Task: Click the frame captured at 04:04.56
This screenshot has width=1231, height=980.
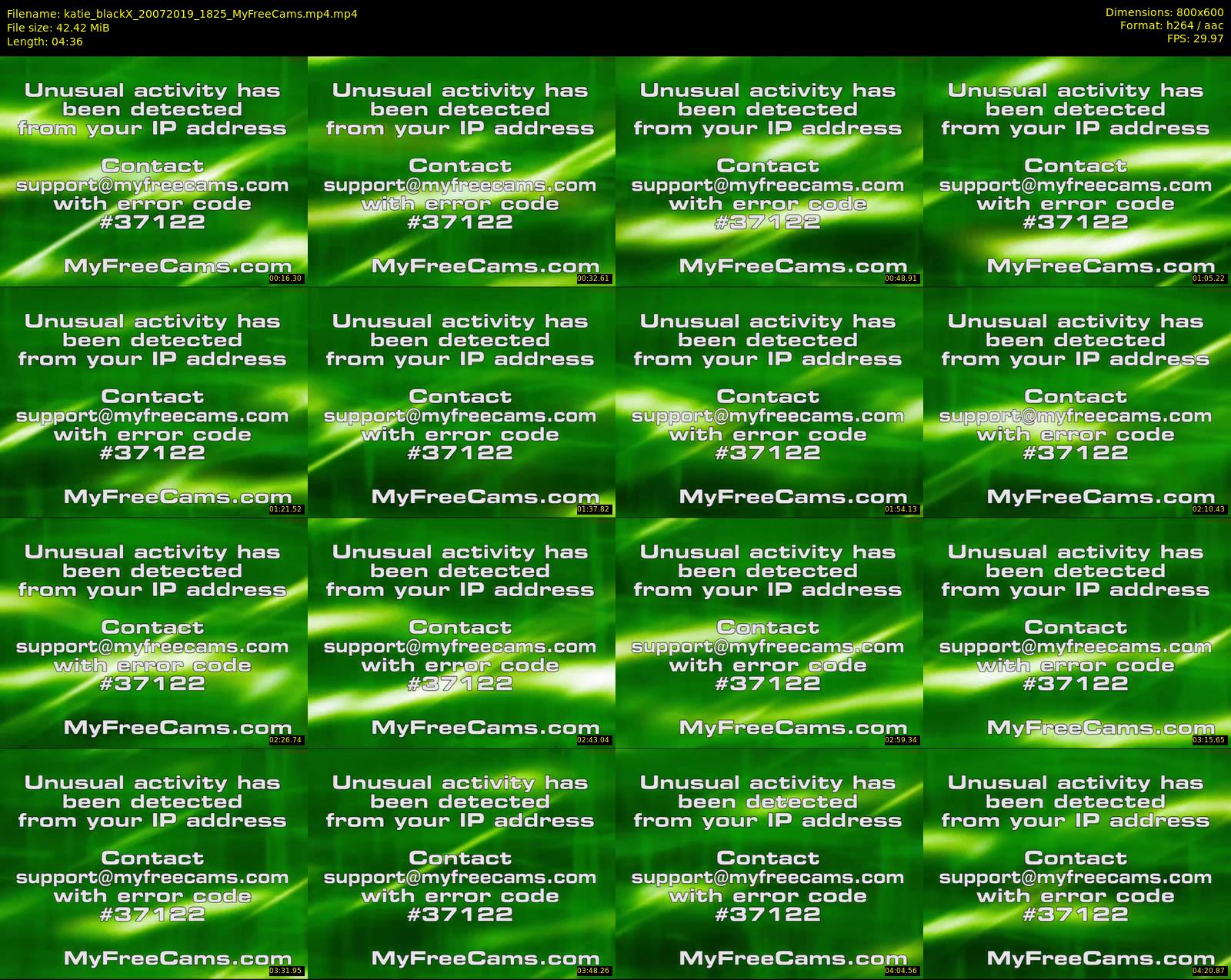Action: pyautogui.click(x=769, y=863)
